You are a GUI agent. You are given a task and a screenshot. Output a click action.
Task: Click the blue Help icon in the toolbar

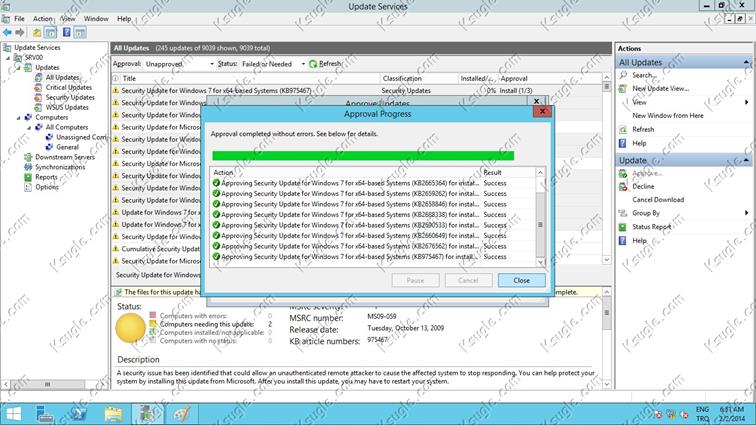click(67, 32)
